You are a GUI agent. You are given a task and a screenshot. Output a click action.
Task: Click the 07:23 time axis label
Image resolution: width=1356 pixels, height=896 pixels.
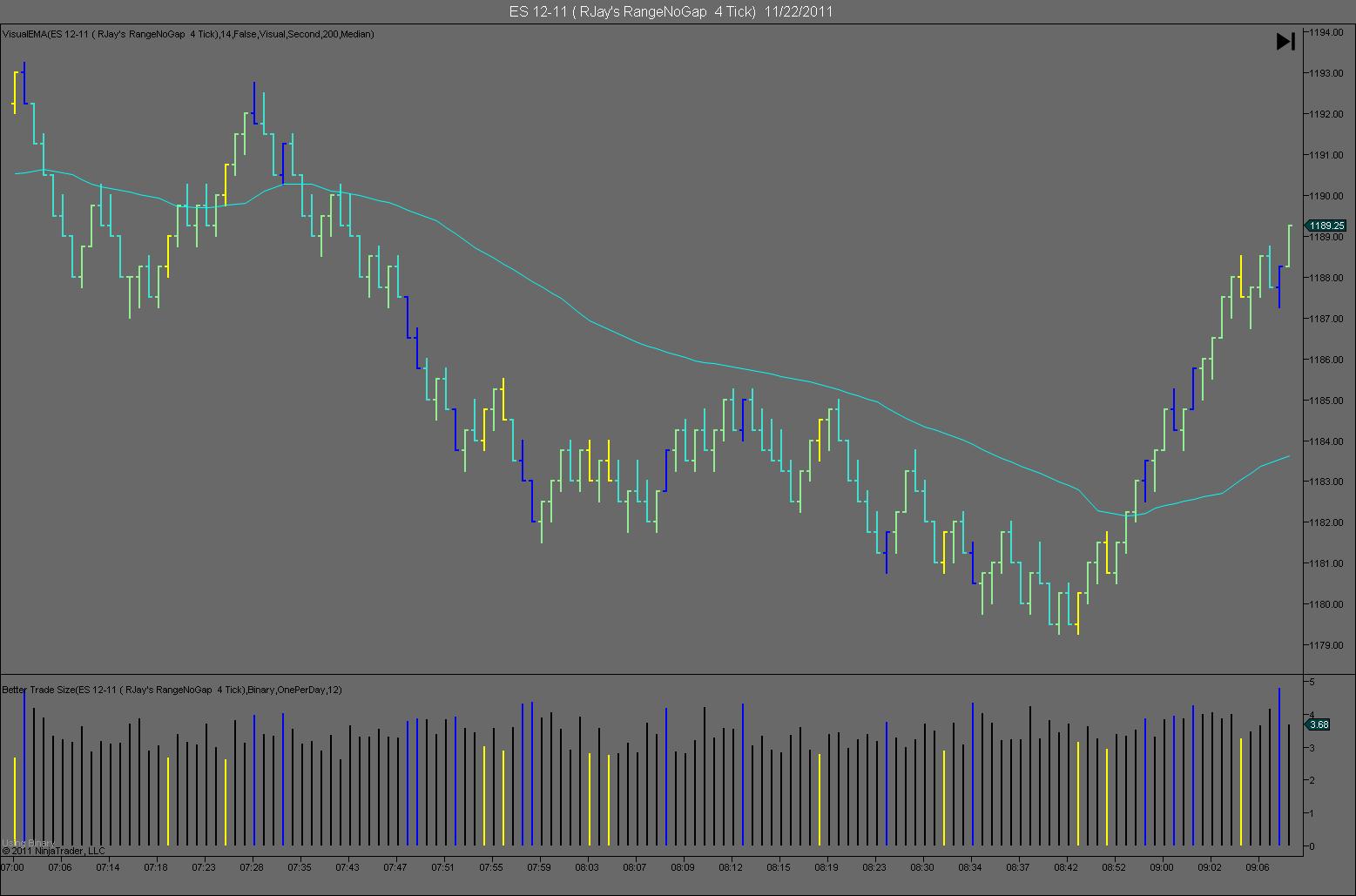tap(204, 867)
